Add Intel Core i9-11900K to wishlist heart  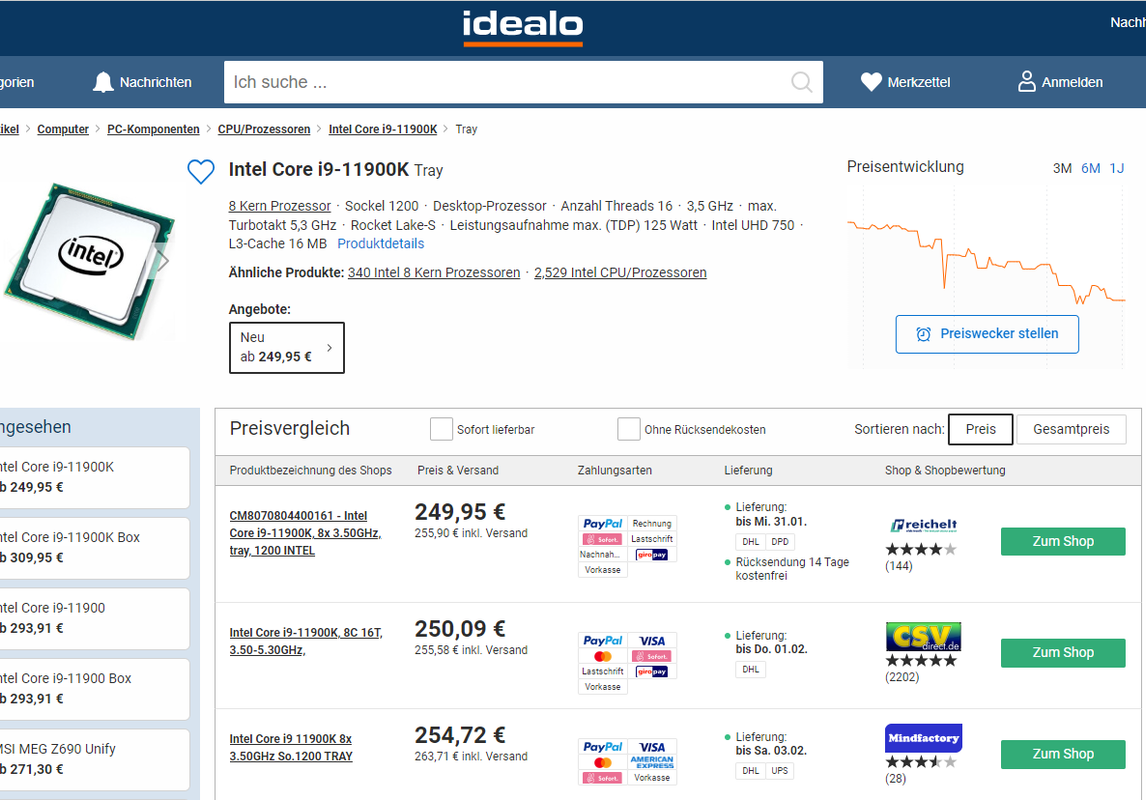tap(201, 172)
